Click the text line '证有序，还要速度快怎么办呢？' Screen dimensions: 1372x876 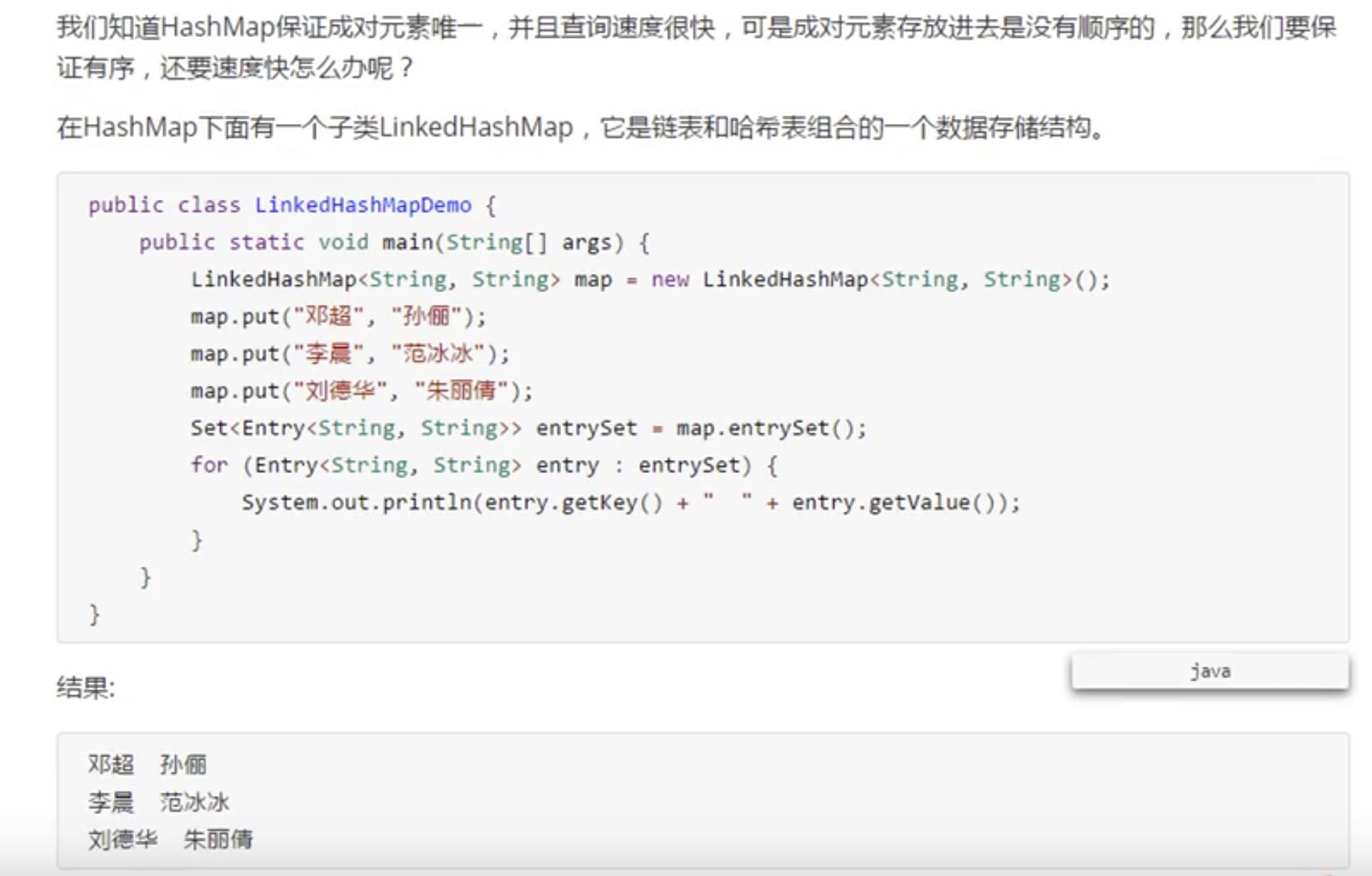(237, 68)
